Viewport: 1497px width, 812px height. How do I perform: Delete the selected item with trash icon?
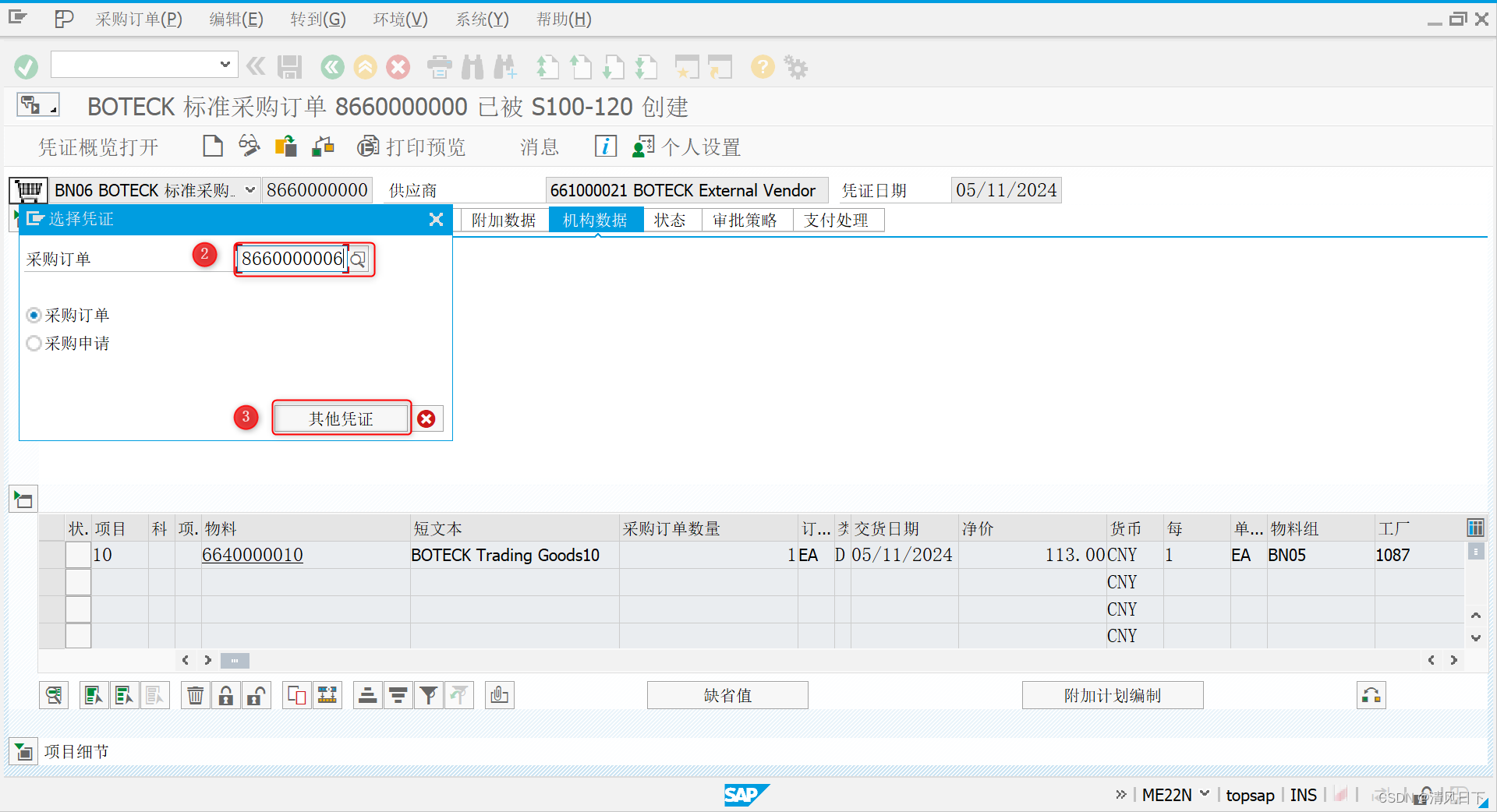(195, 695)
